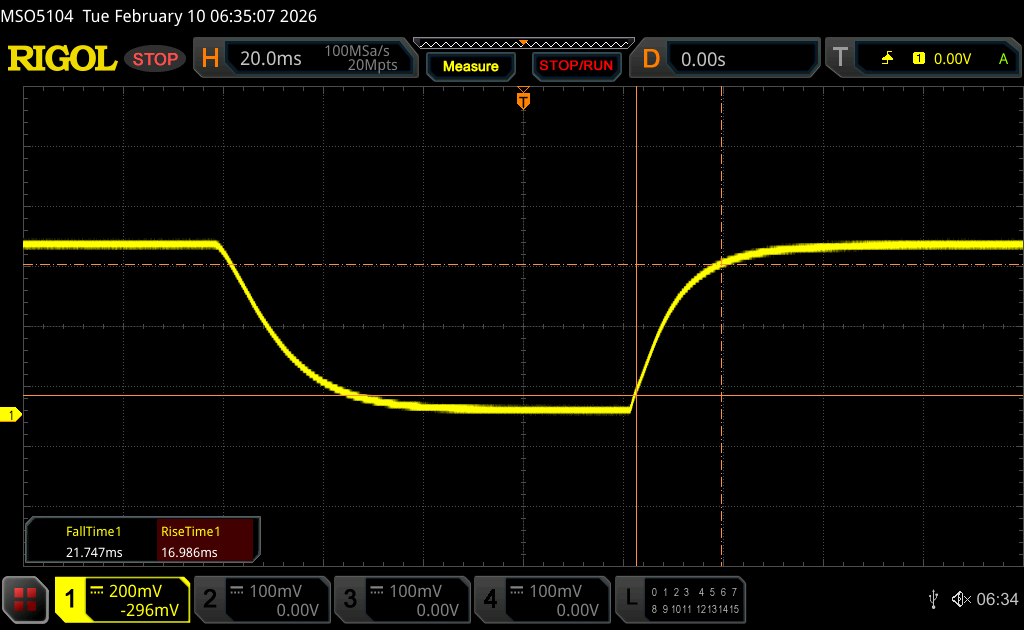Viewport: 1024px width, 630px height.
Task: Select the rising edge trigger icon
Action: click(x=887, y=59)
